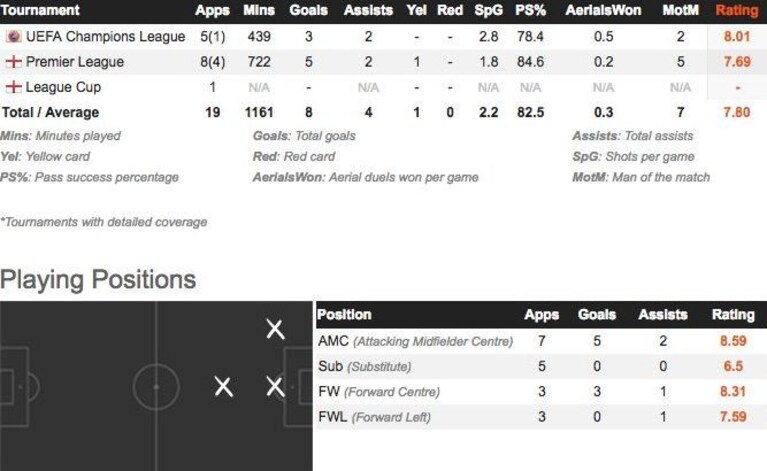Sort tournament table by AerialsWon column
This screenshot has height=471, width=767.
(603, 10)
